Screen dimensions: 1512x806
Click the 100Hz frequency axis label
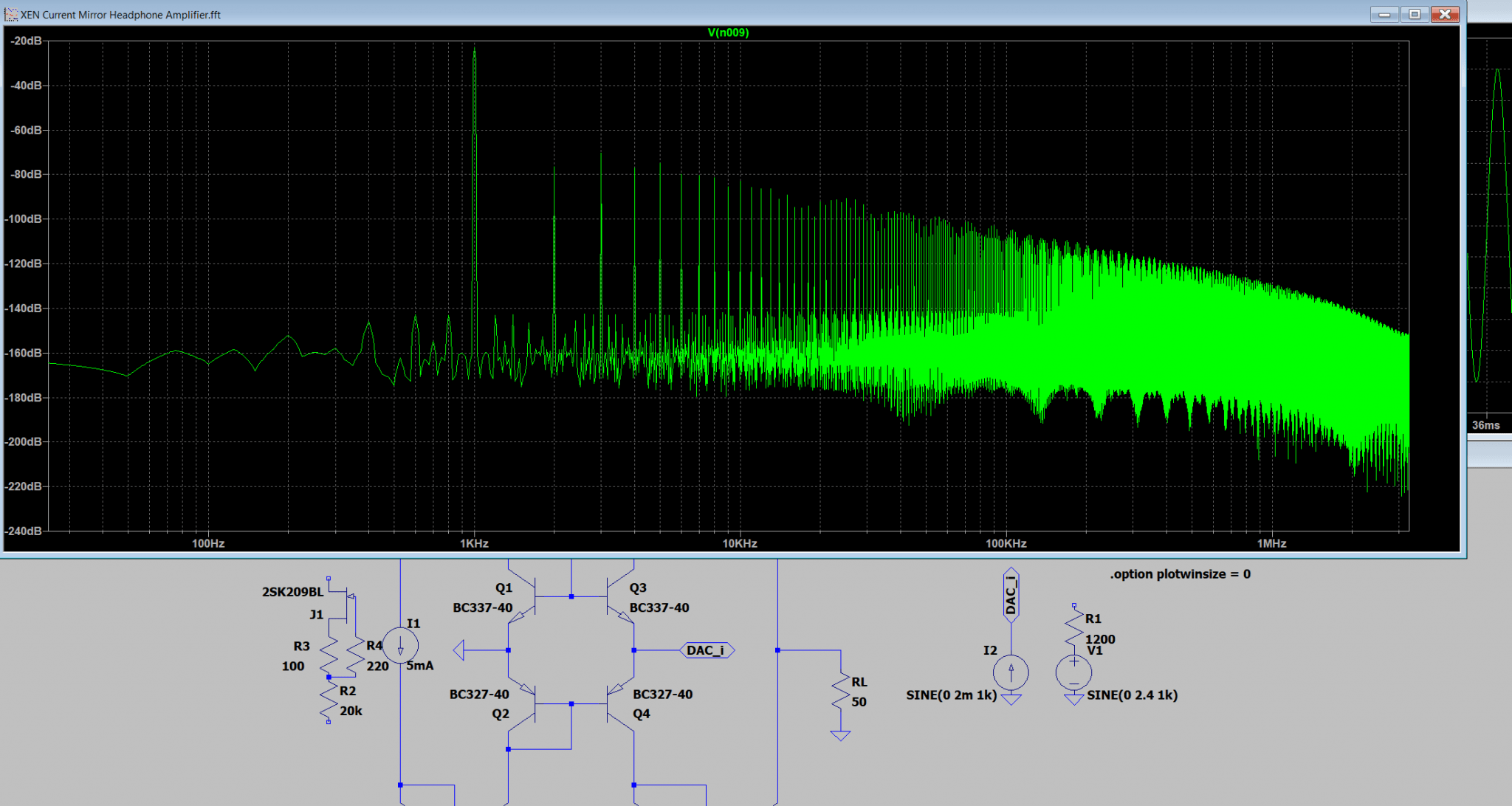pos(208,543)
